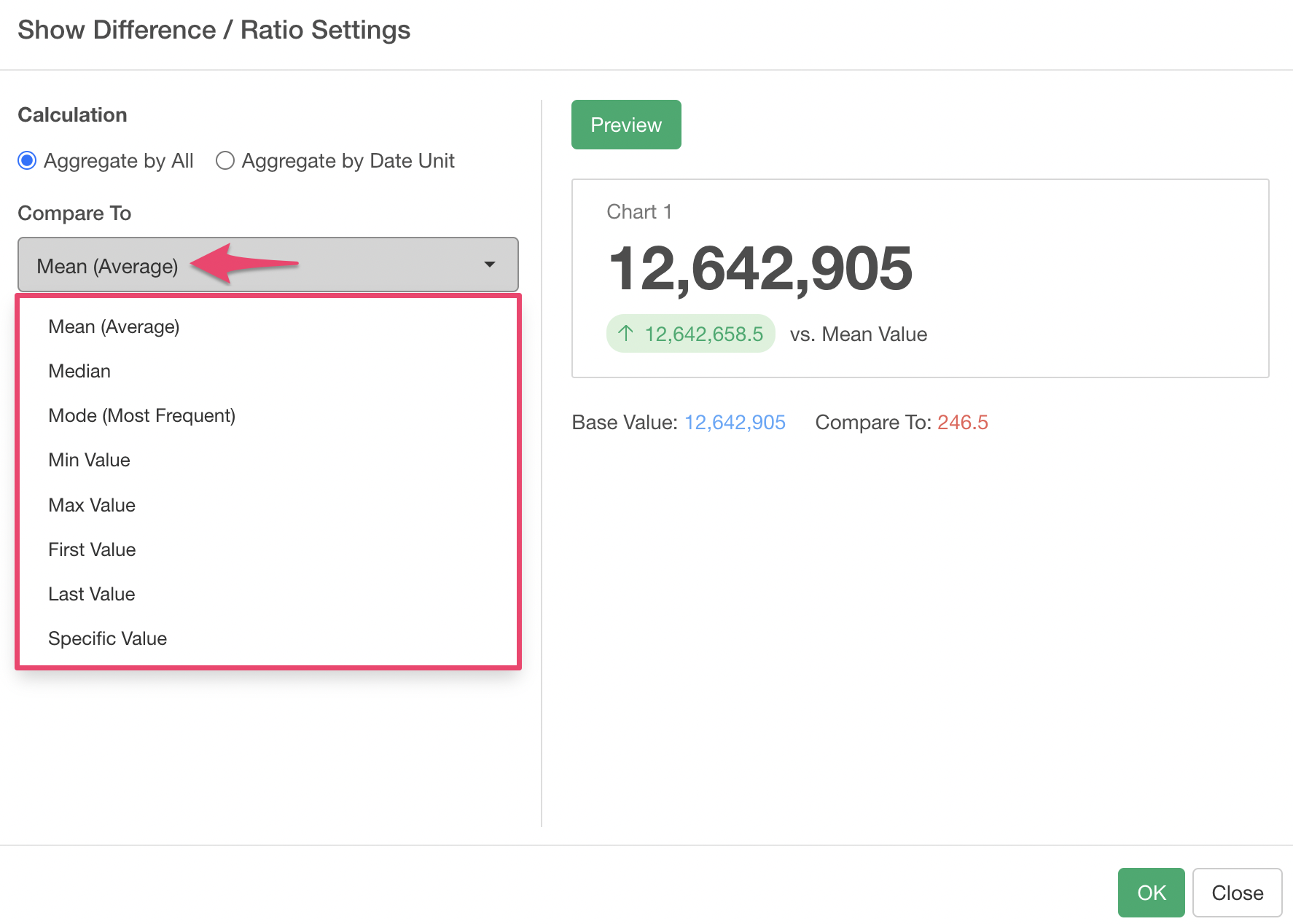1293x924 pixels.
Task: Choose Specific Value option
Action: point(107,638)
